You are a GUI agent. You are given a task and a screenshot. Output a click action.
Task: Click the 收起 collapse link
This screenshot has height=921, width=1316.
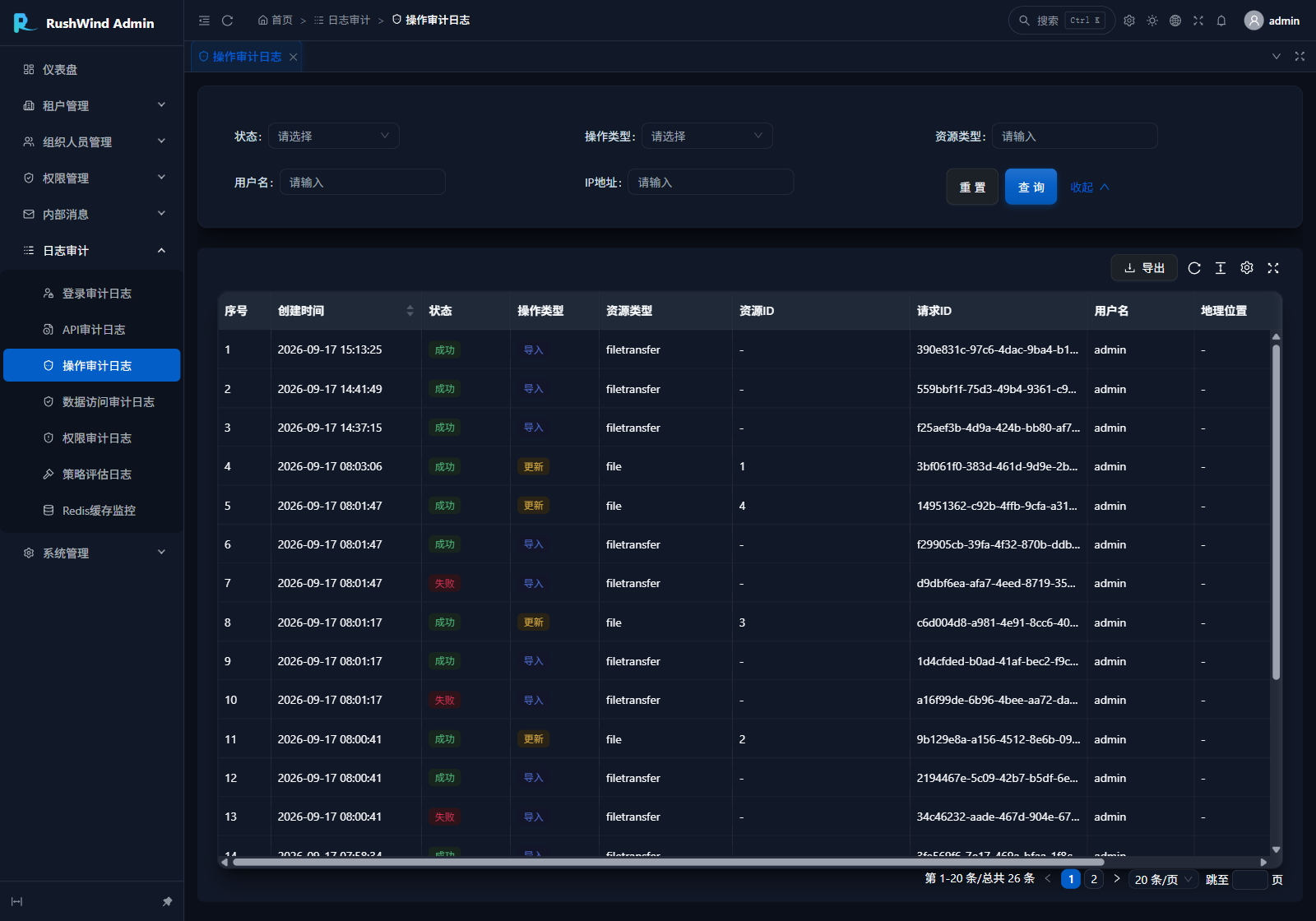[x=1090, y=187]
